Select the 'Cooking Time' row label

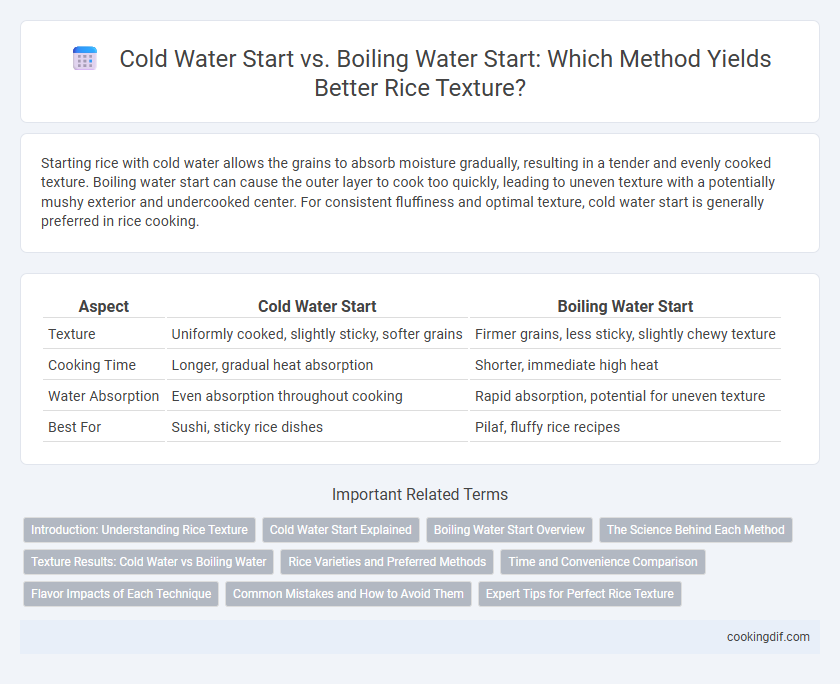[x=92, y=365]
